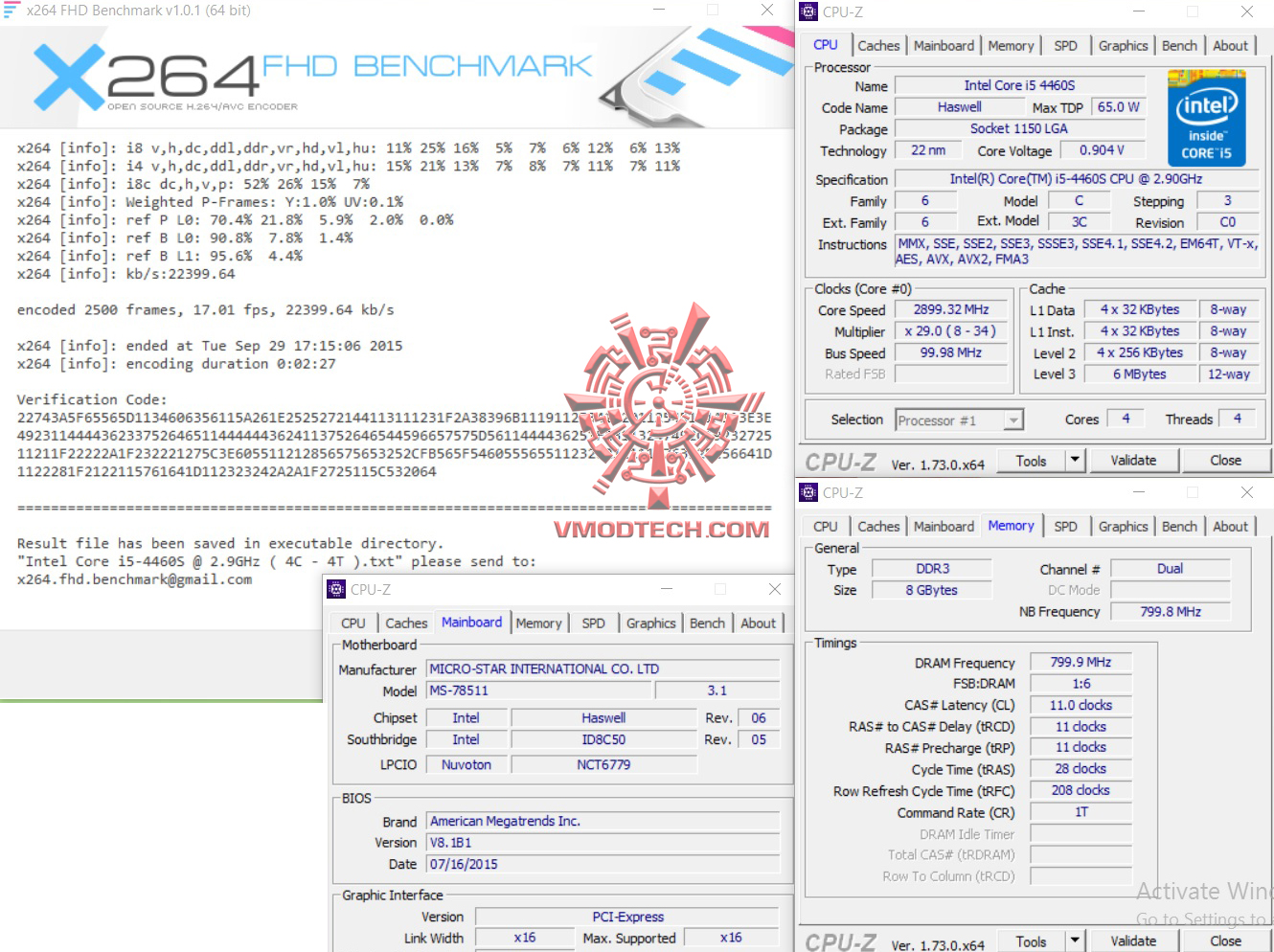Click the CAS# Latency value "11.0 clocks"
This screenshot has width=1274, height=952.
point(1081,706)
